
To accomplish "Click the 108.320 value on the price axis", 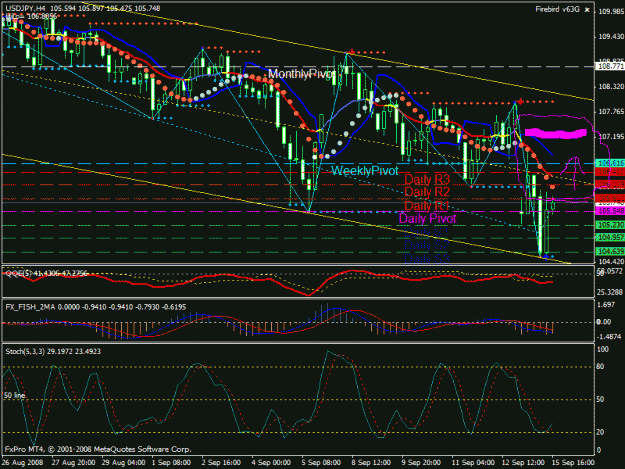I will [x=611, y=86].
